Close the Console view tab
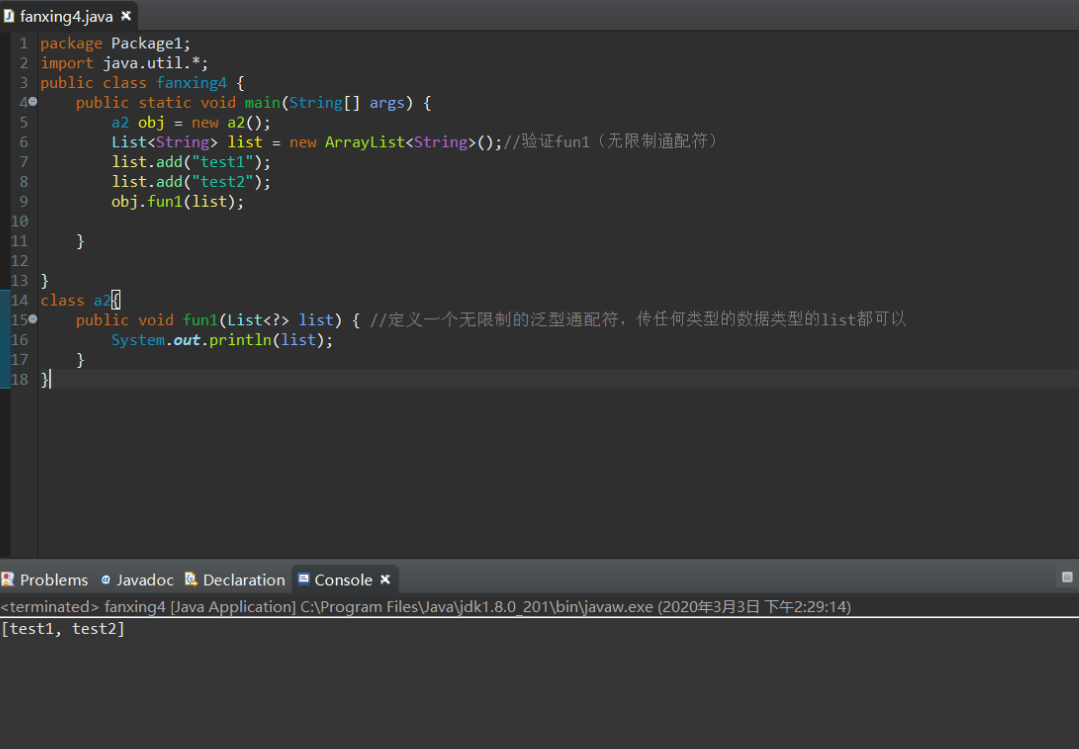The height and width of the screenshot is (749, 1079). pos(384,580)
